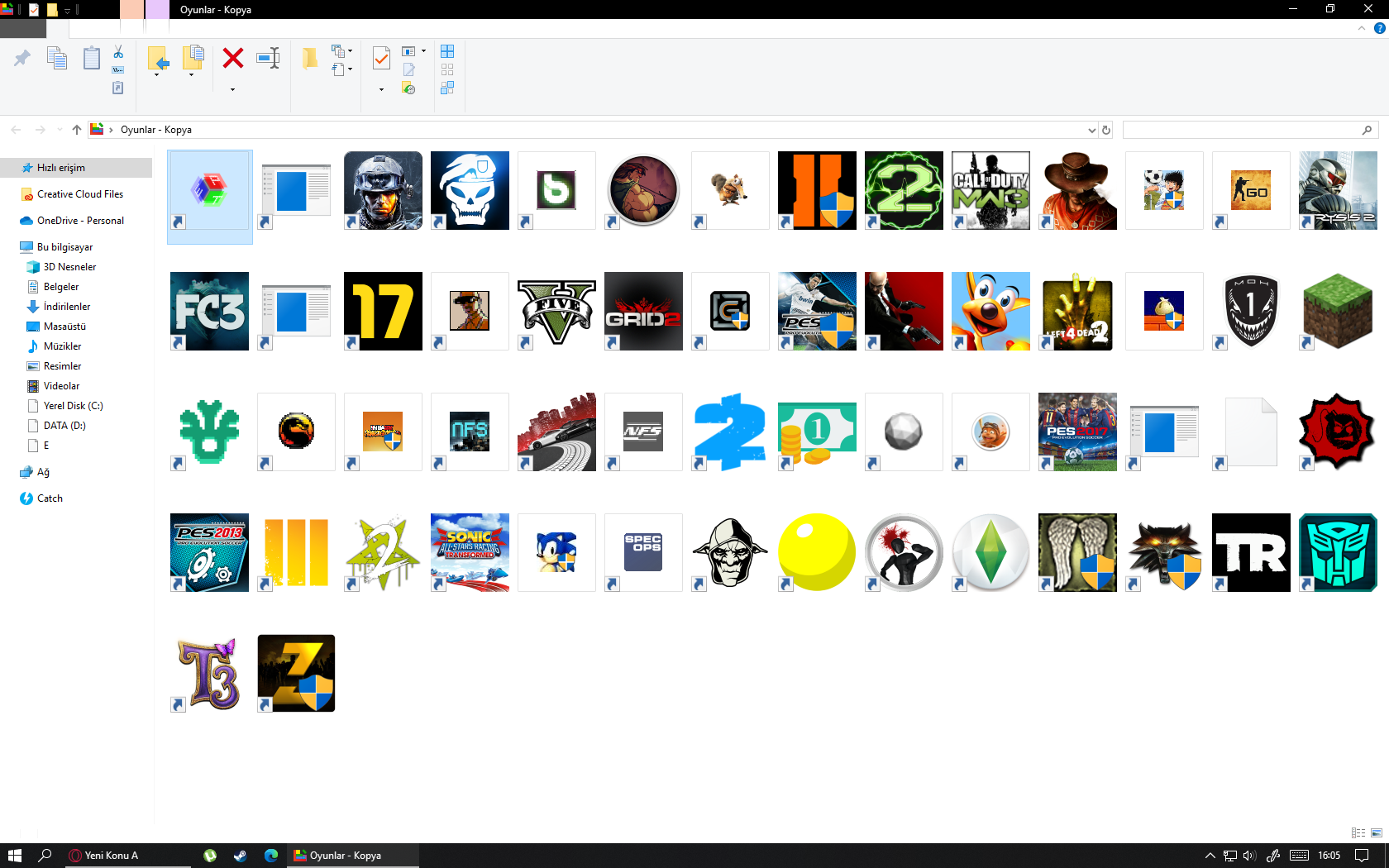Select the Far Cry 3 FC3 shortcut

click(x=209, y=311)
